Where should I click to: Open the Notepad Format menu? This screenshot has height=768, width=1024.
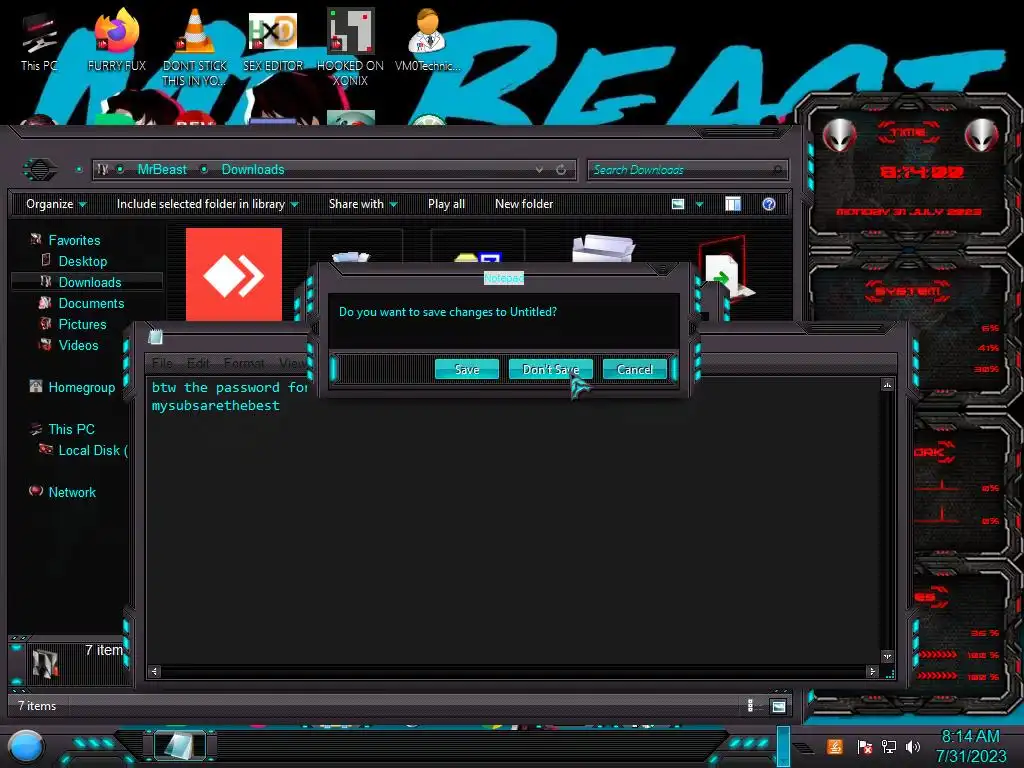244,363
